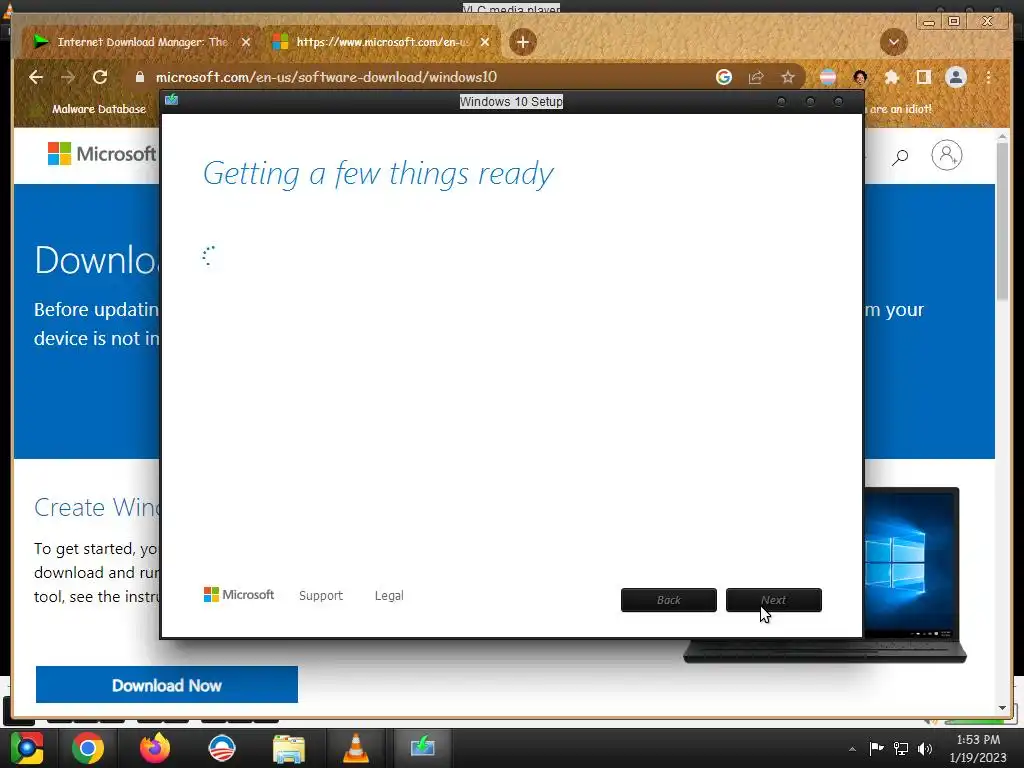The image size is (1024, 768).
Task: Open the striped flag extension icon
Action: click(x=827, y=77)
